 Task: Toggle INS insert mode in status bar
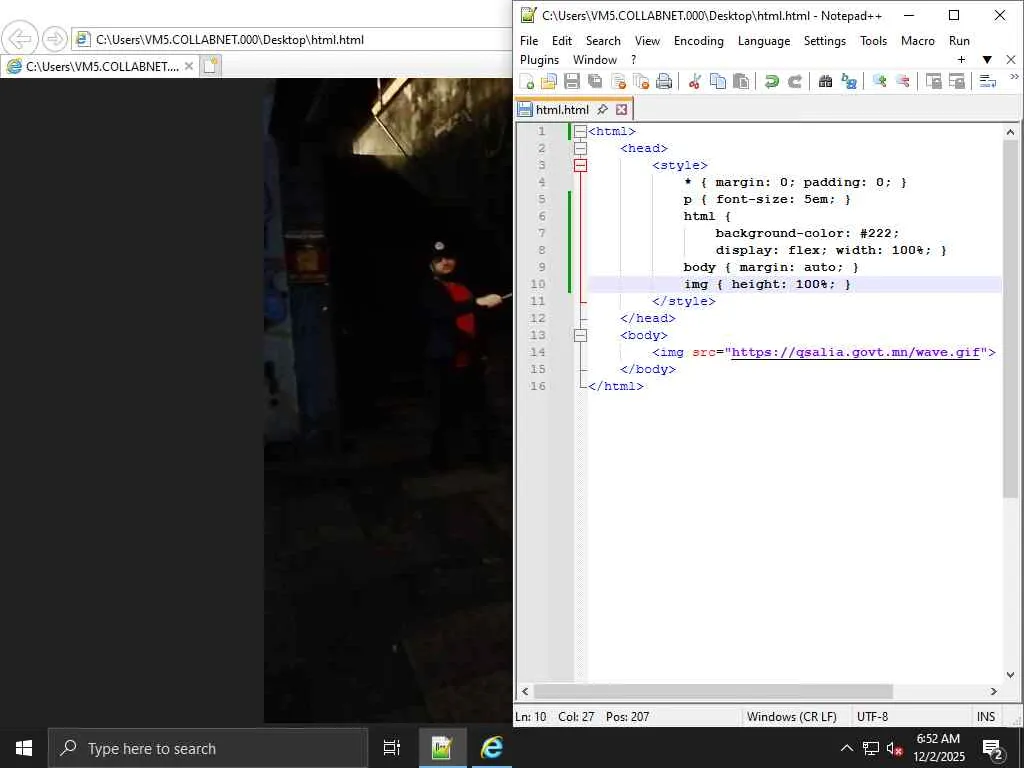coord(985,717)
